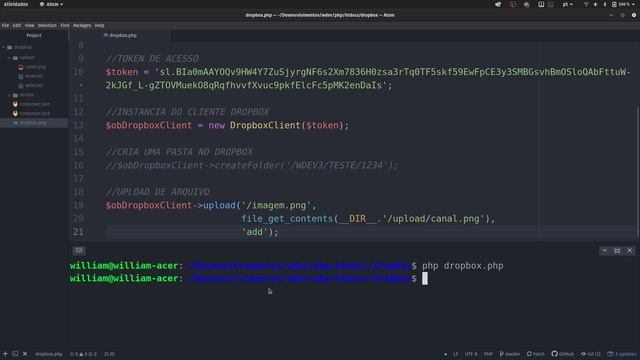
Task: Click the DropboxClient class name on line 13
Action: pos(265,125)
